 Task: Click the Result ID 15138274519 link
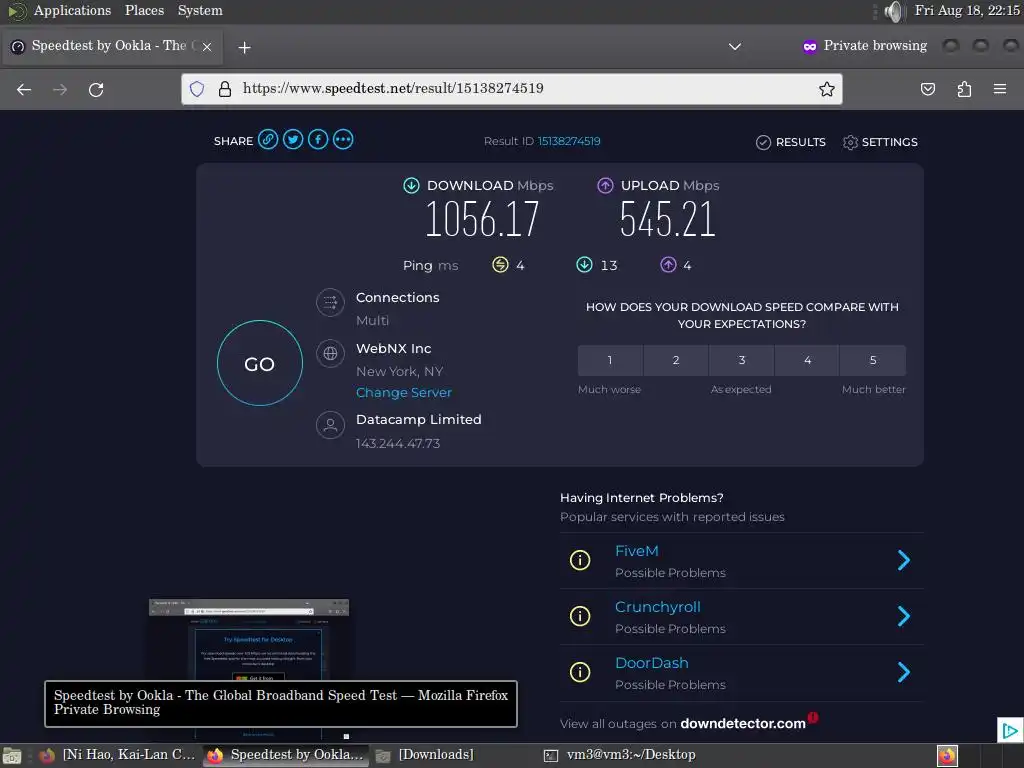pyautogui.click(x=568, y=141)
